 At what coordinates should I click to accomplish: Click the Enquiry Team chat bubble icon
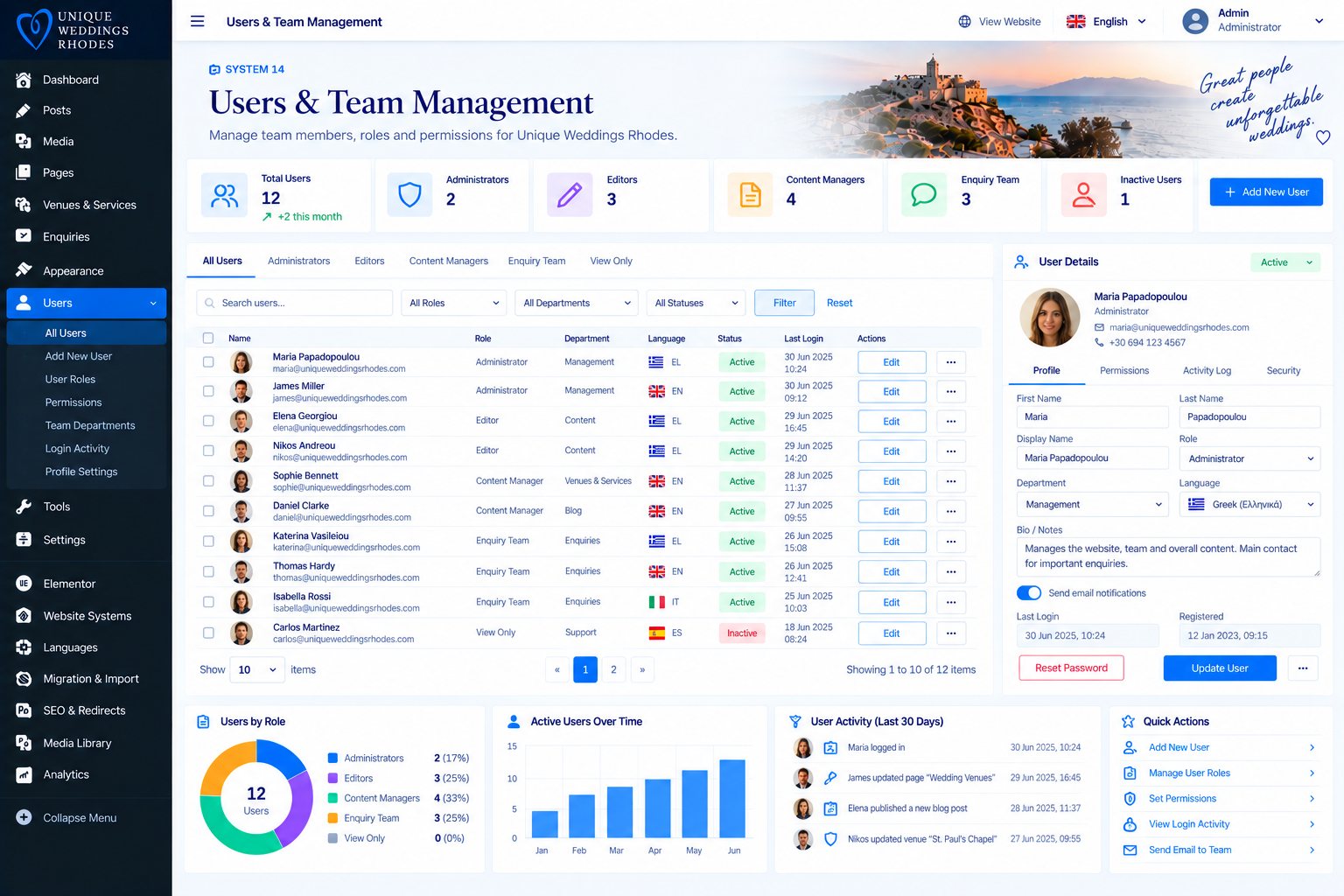pyautogui.click(x=924, y=194)
